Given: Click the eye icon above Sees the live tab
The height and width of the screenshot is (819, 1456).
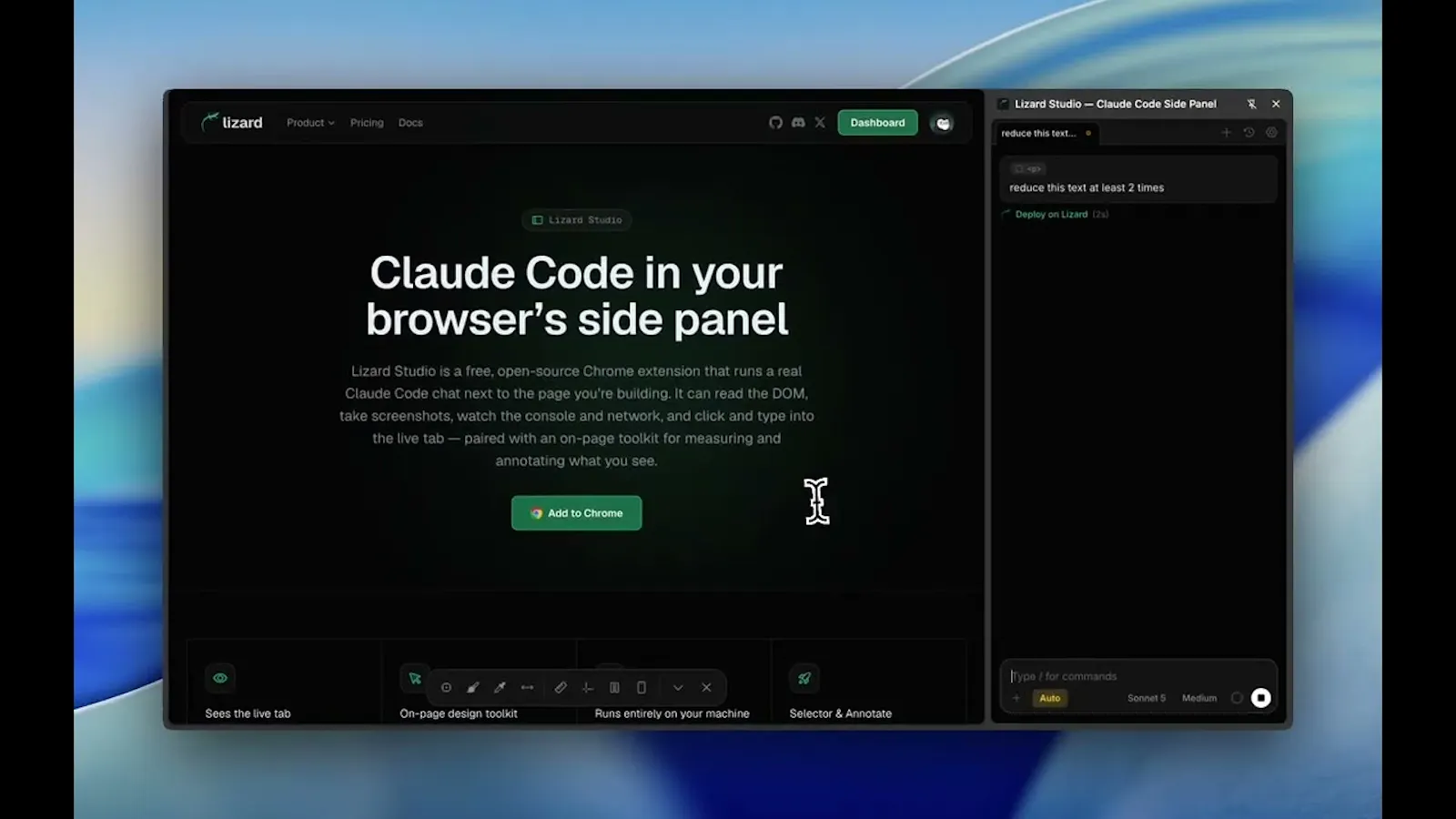Looking at the screenshot, I should pos(220,678).
